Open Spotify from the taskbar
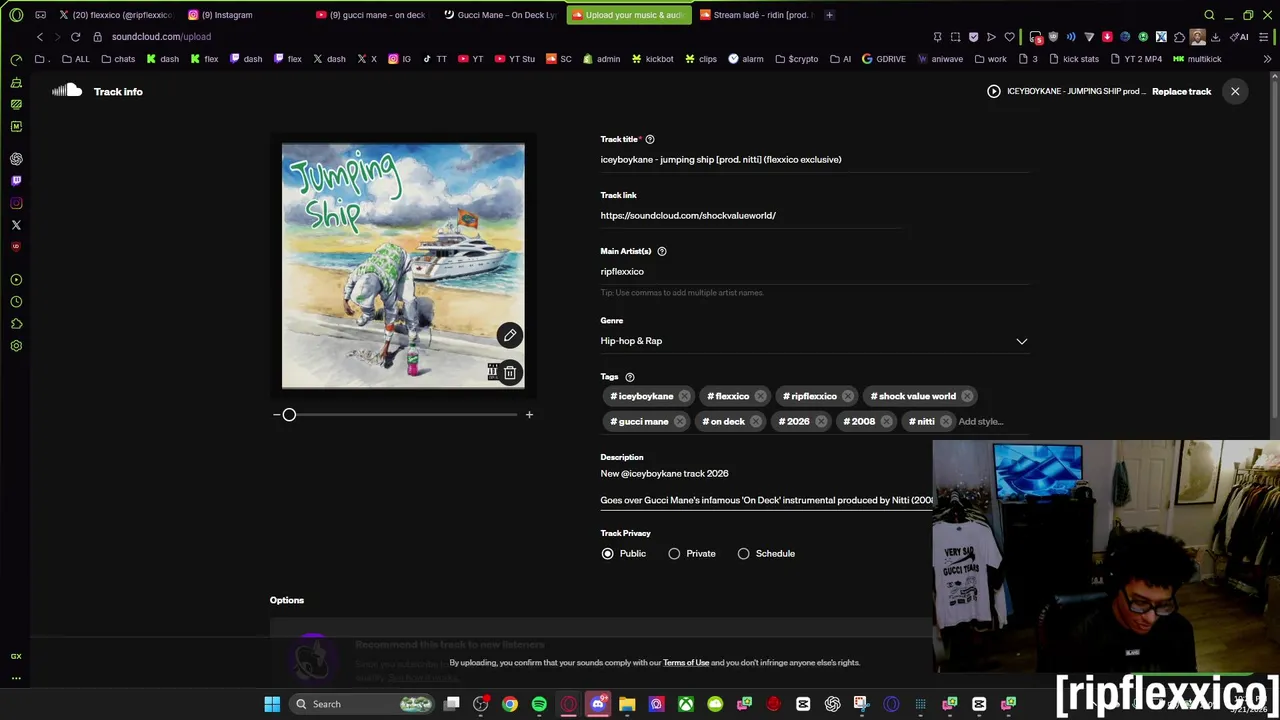Viewport: 1280px width, 720px height. pos(539,704)
